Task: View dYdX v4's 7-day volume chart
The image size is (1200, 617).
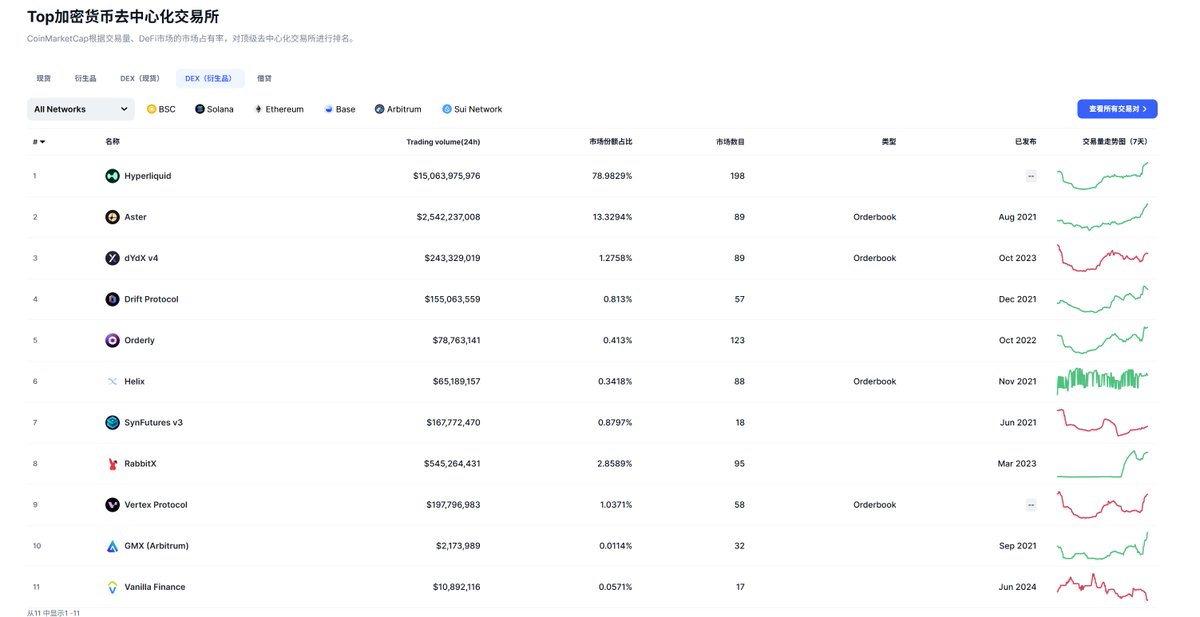Action: (1103, 258)
